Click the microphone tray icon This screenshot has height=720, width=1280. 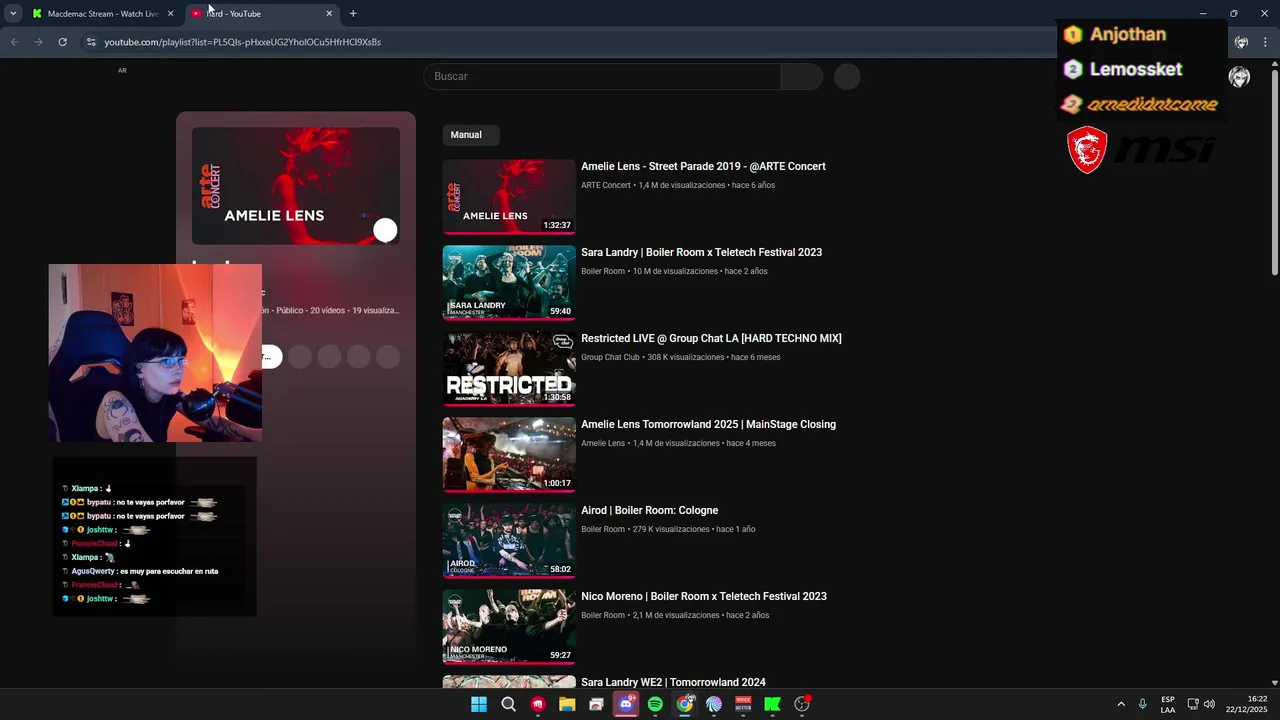[1142, 704]
